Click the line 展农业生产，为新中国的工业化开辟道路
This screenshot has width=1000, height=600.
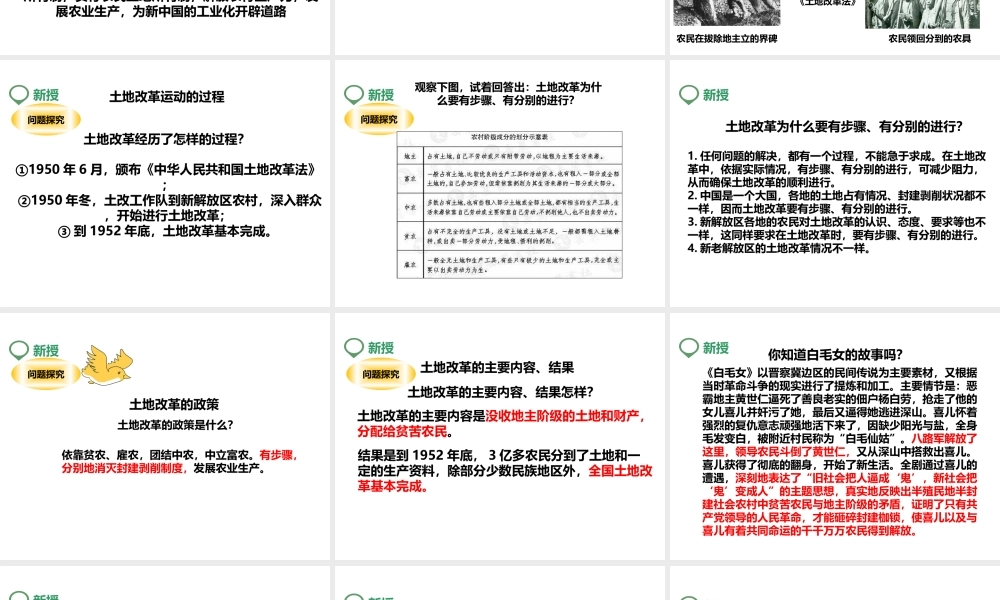coord(171,11)
